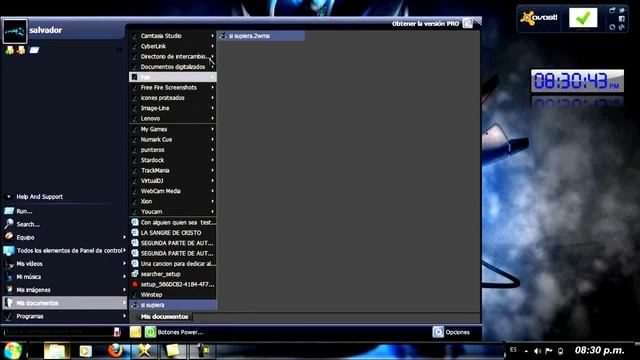Open the Xion folder
This screenshot has width=640, height=360.
tap(173, 201)
